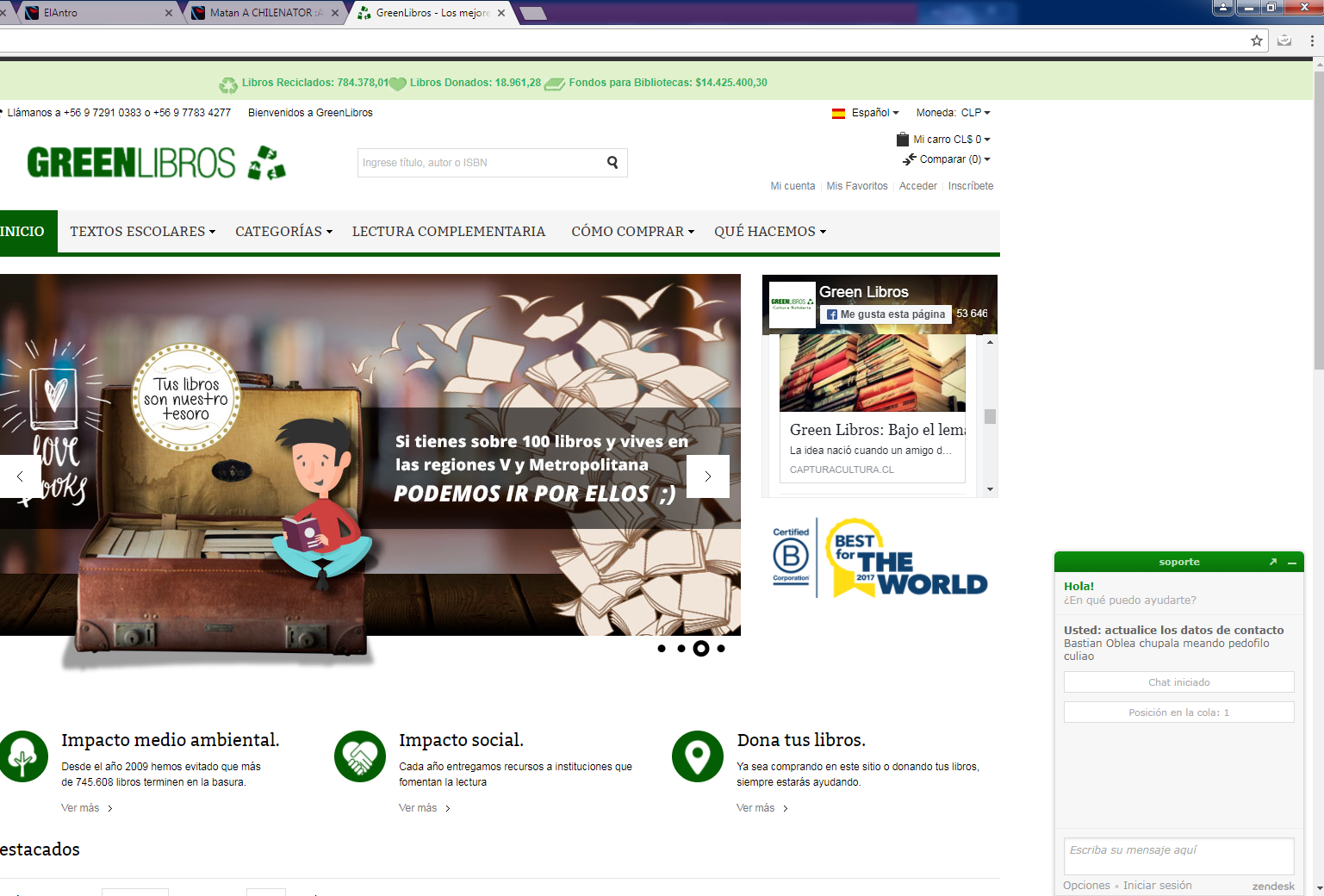Click the page vertical scrollbar thumb

click(x=1319, y=220)
